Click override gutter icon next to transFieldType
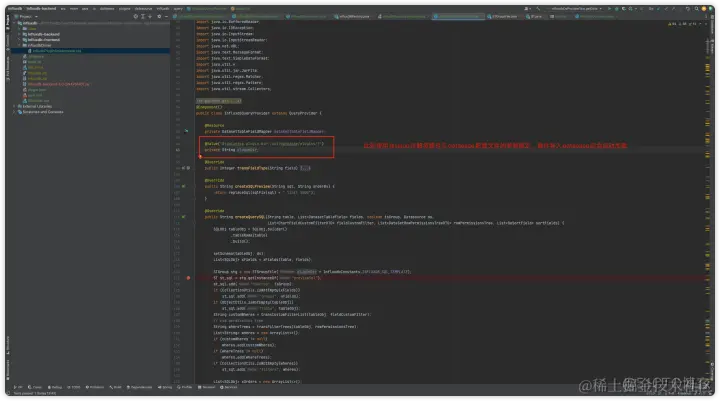Viewport: 720px width, 401px height. click(183, 168)
